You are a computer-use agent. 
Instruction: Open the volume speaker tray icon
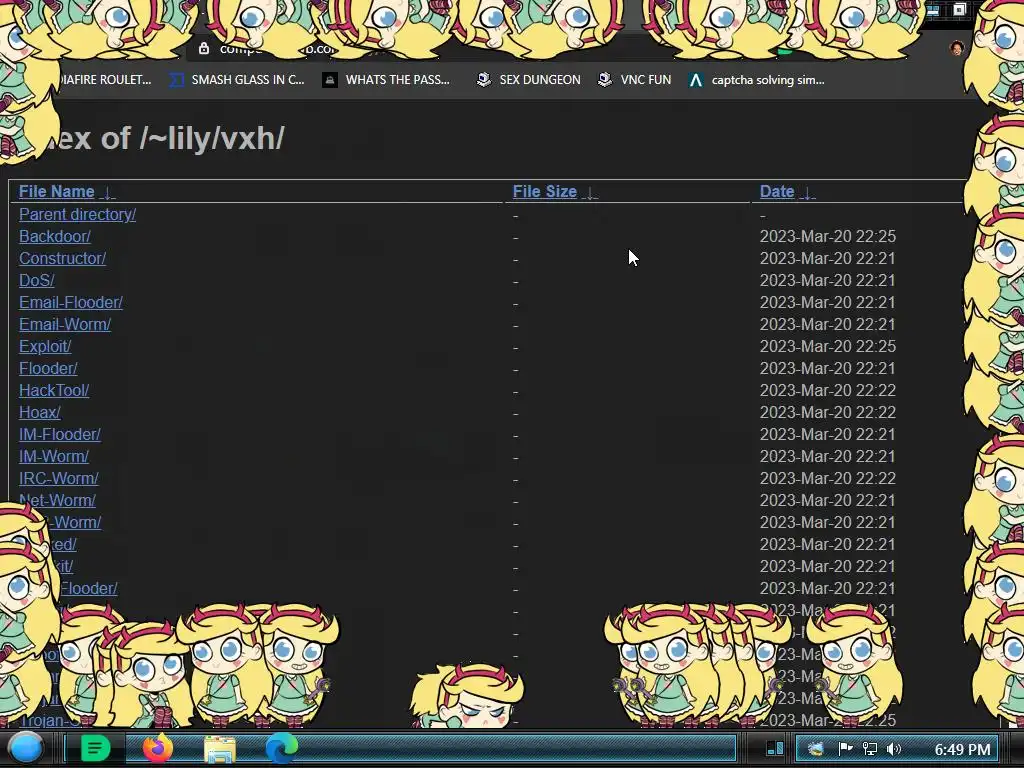click(894, 748)
